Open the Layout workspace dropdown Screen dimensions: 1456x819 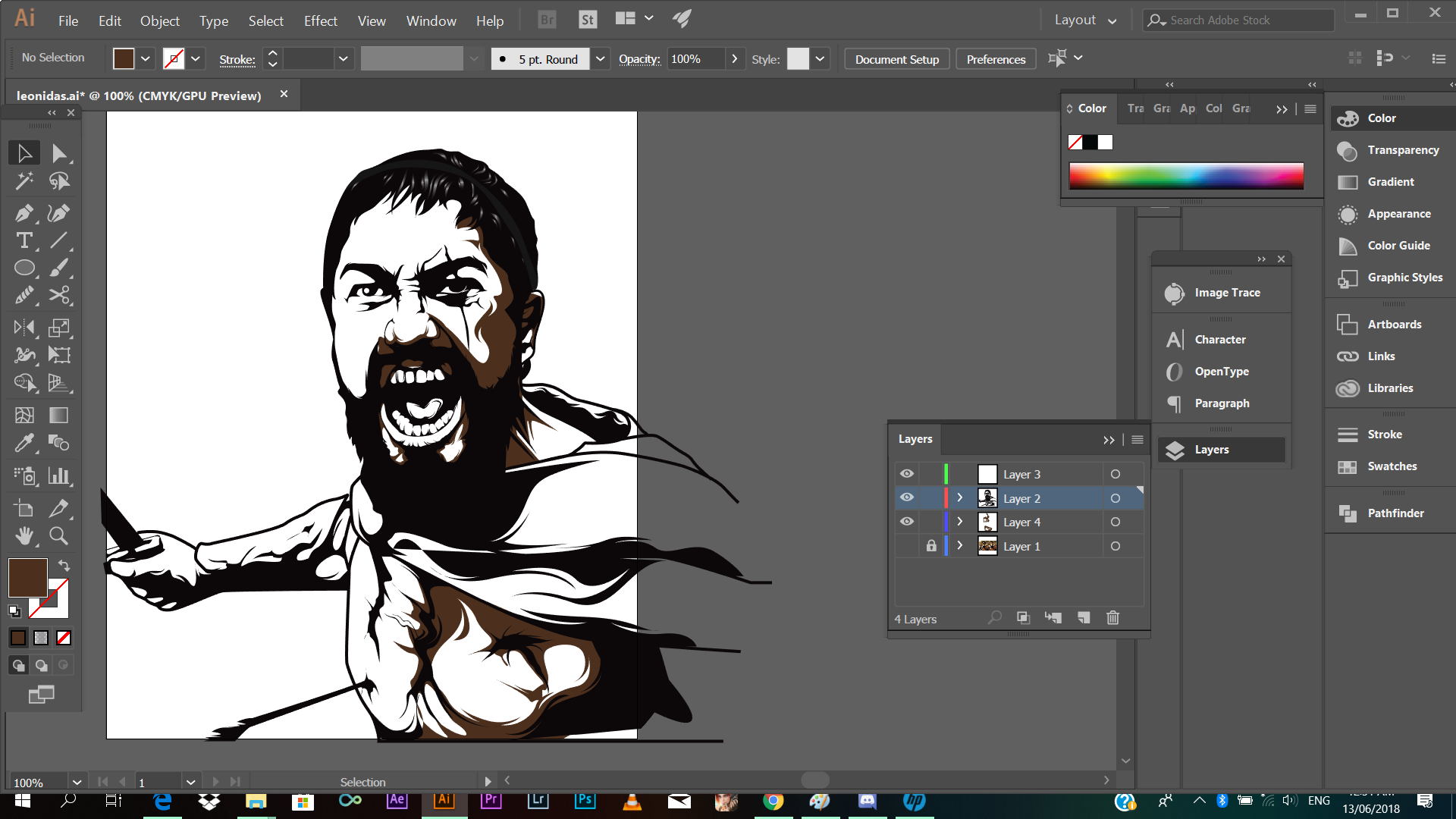[x=1085, y=20]
